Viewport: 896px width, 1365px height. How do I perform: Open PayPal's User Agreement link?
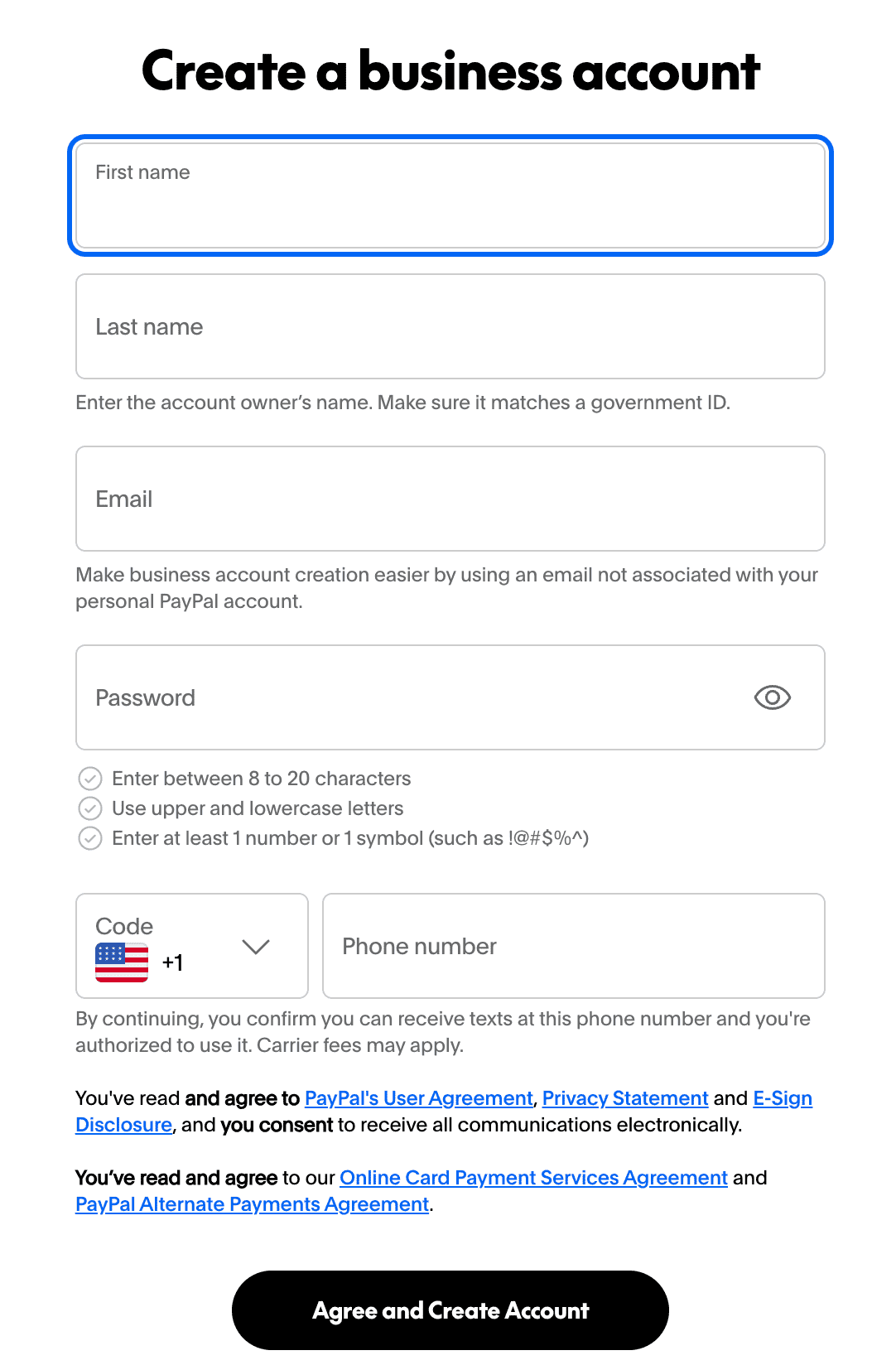click(x=418, y=1098)
